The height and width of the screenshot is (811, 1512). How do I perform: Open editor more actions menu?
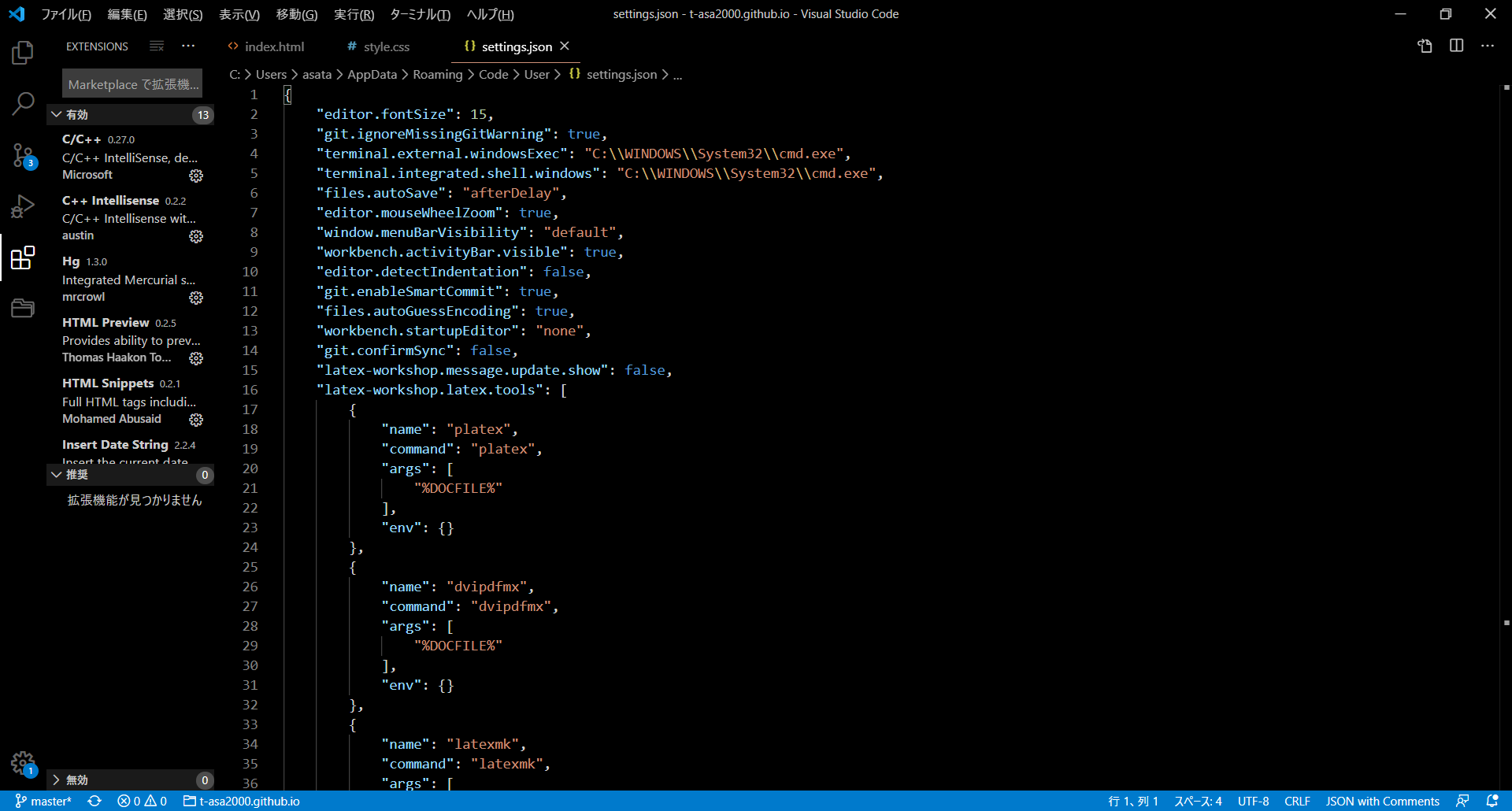coord(1488,46)
